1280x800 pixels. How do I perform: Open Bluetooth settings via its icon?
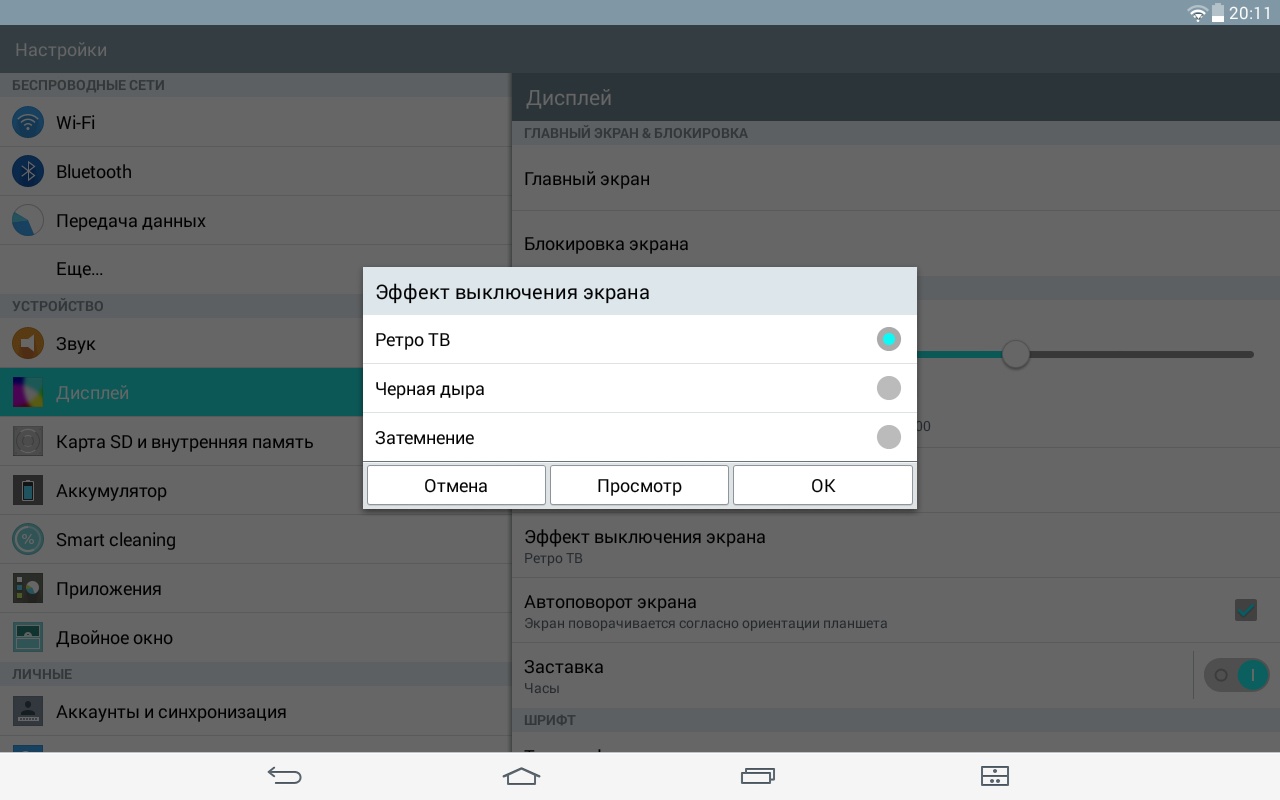point(28,172)
